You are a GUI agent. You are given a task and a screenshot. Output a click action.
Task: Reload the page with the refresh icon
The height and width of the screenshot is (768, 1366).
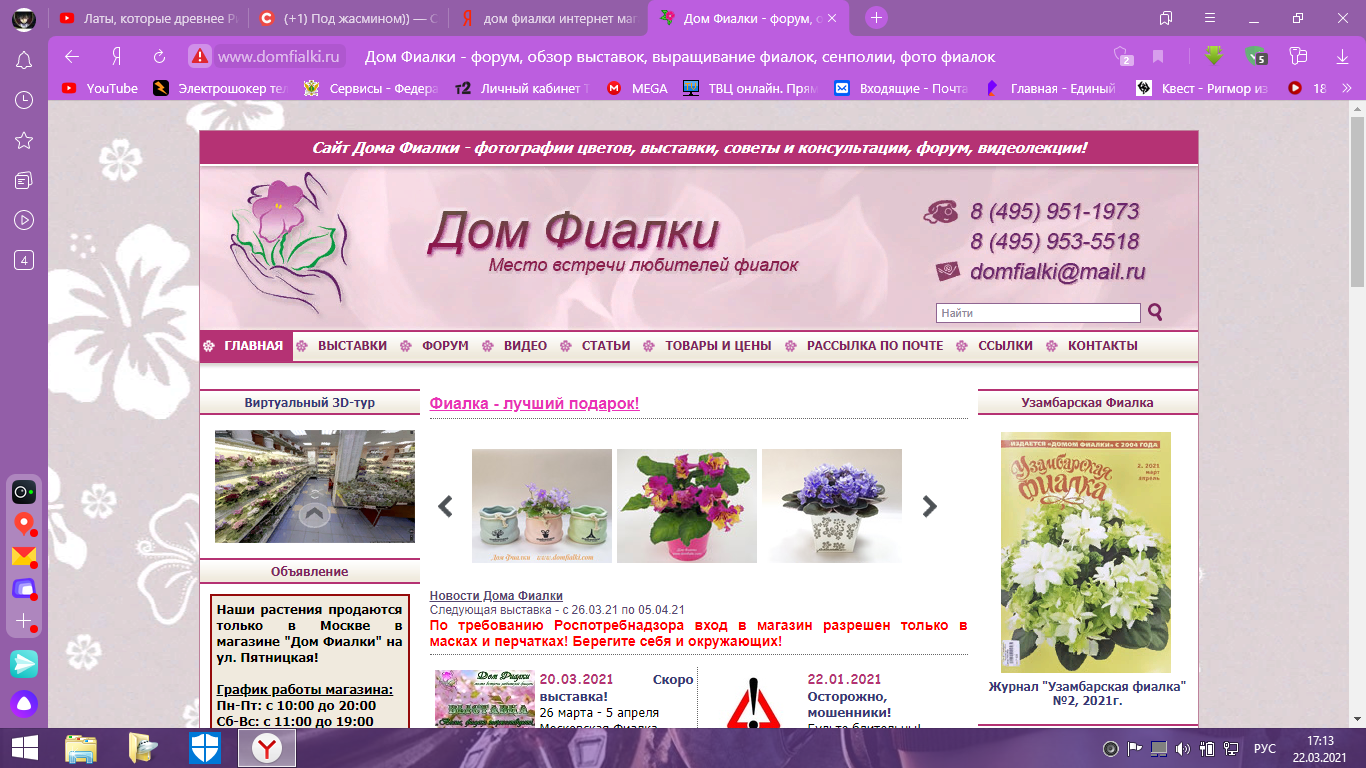point(159,56)
